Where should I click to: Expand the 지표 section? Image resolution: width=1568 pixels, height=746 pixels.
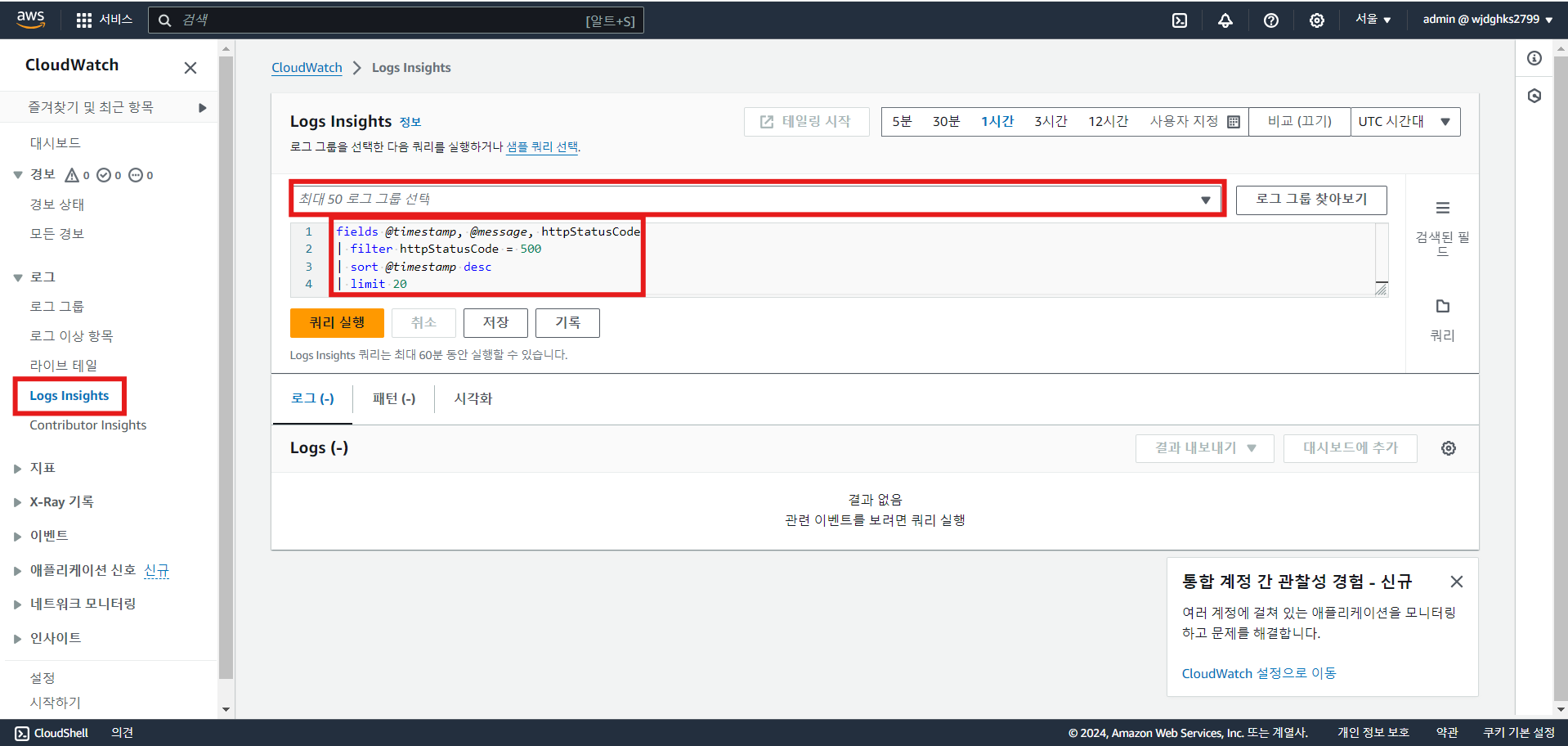point(18,469)
